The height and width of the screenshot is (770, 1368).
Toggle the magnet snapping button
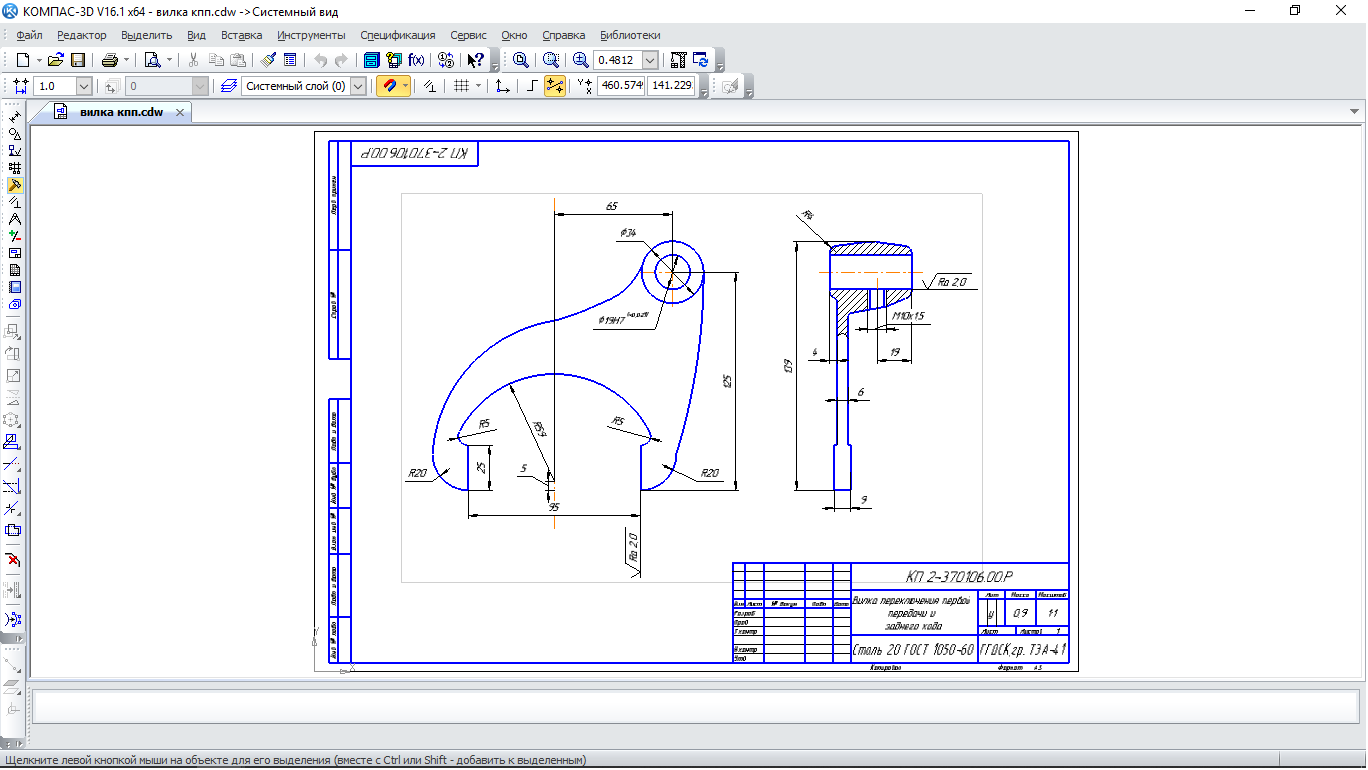tap(388, 86)
